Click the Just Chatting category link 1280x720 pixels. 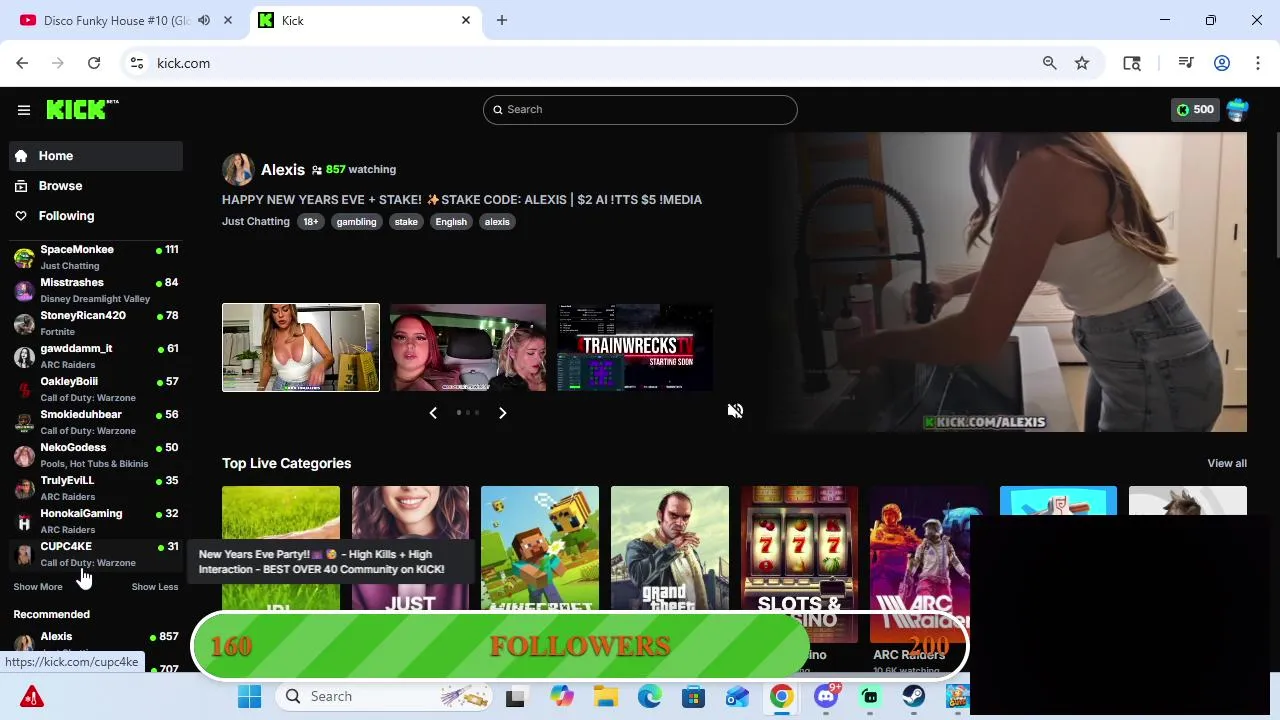click(x=256, y=222)
